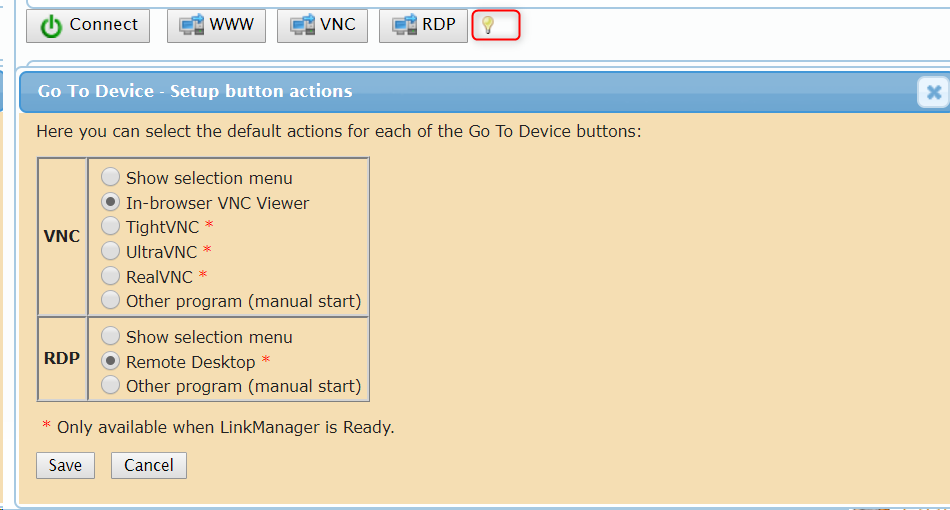Choose the UltraVNC radio button

(110, 250)
